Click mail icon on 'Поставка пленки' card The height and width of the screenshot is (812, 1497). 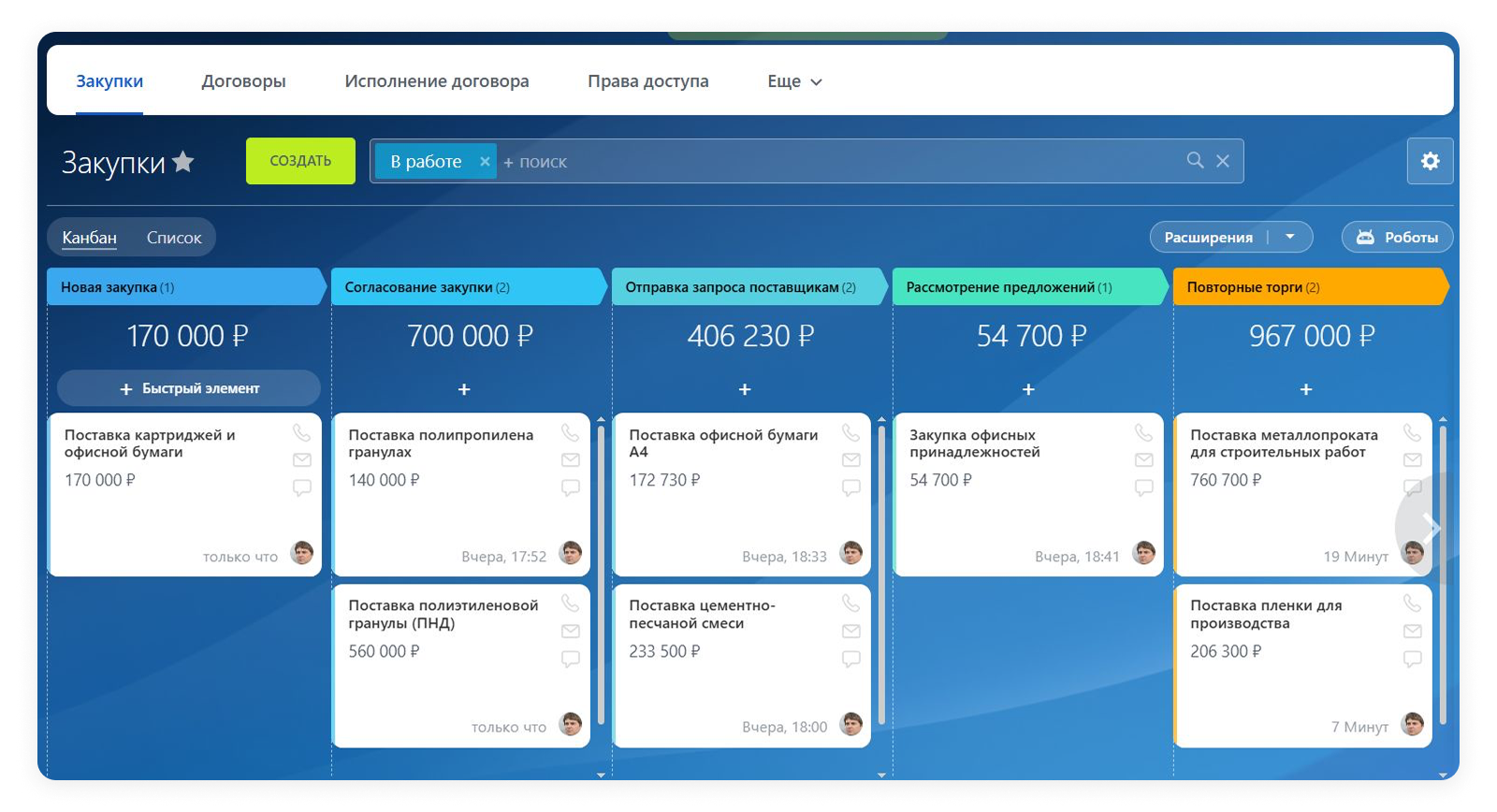pyautogui.click(x=1412, y=631)
